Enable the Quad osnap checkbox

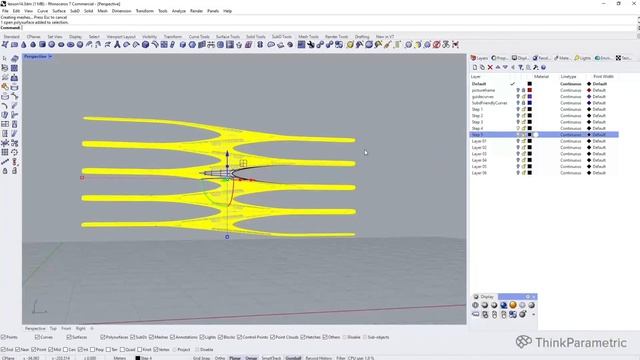[122, 349]
